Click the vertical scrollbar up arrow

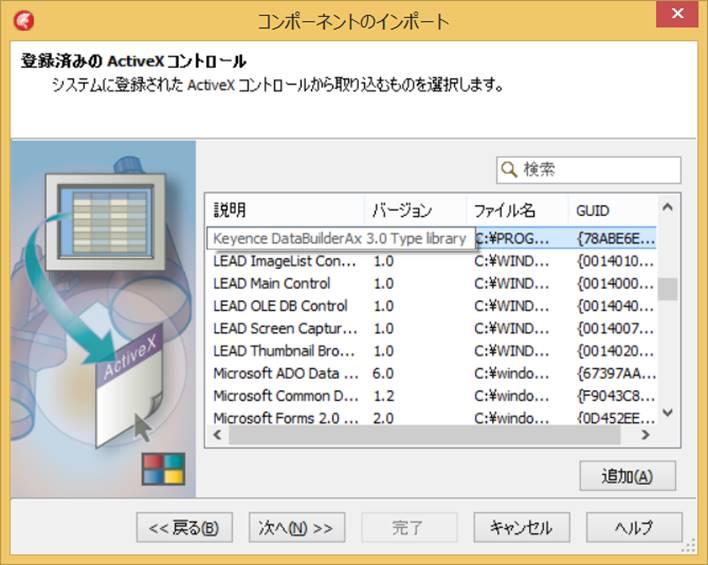coord(668,207)
